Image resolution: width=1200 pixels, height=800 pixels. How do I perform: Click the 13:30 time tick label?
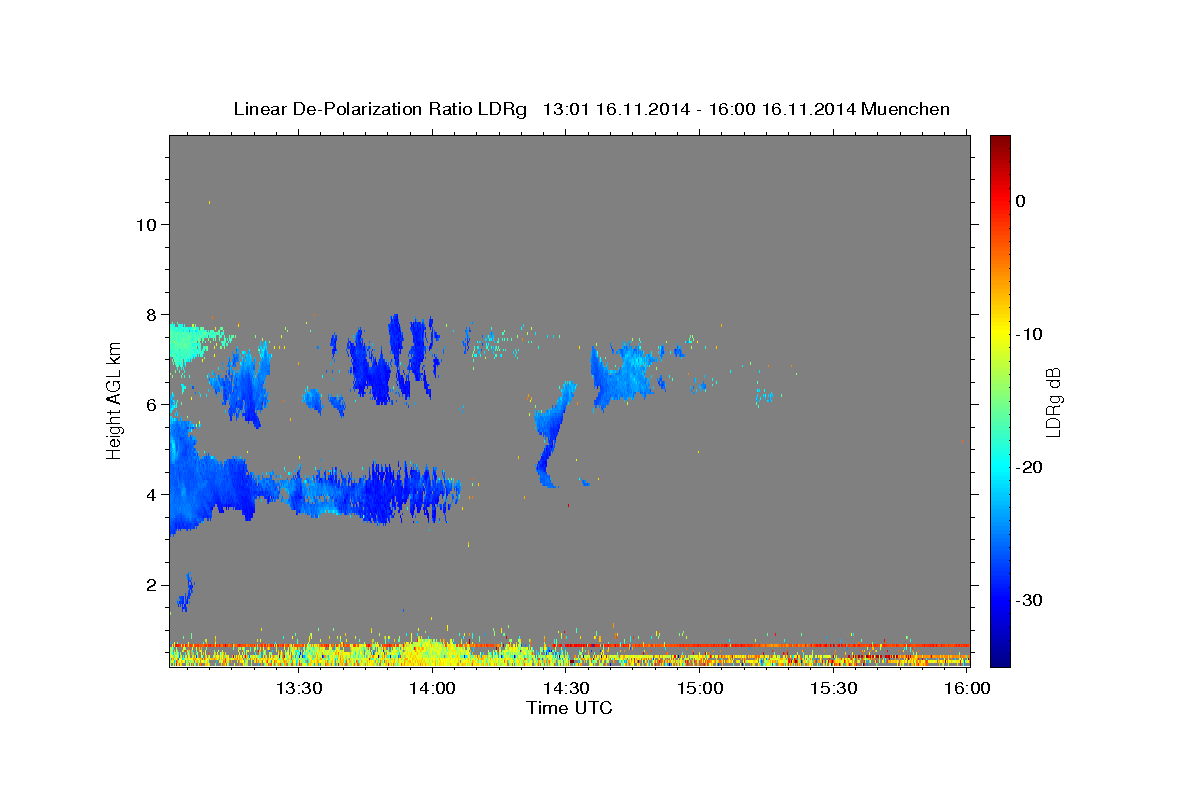(x=298, y=688)
